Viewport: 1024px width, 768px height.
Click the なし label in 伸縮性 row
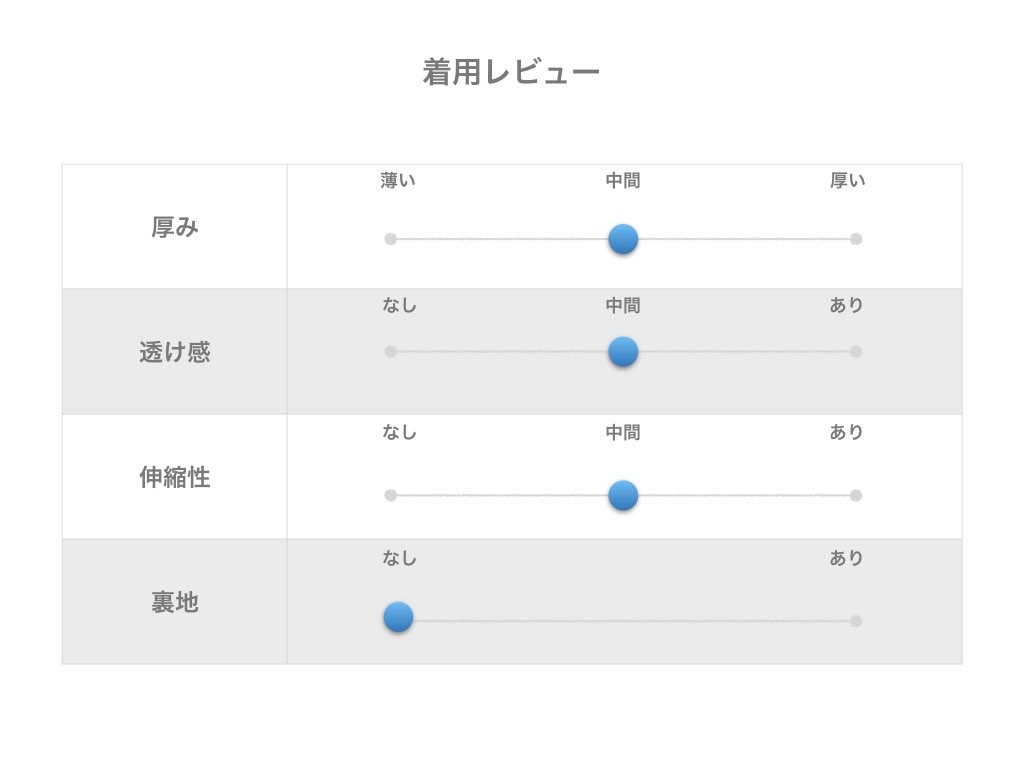[x=399, y=433]
